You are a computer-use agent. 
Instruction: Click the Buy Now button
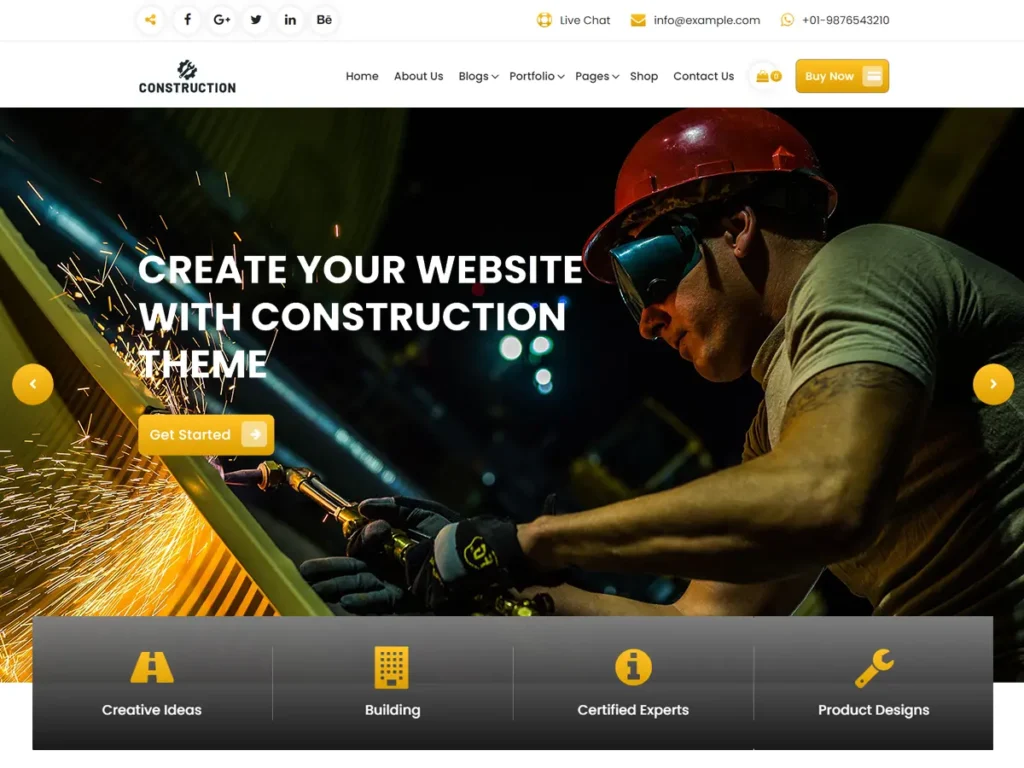click(x=841, y=76)
